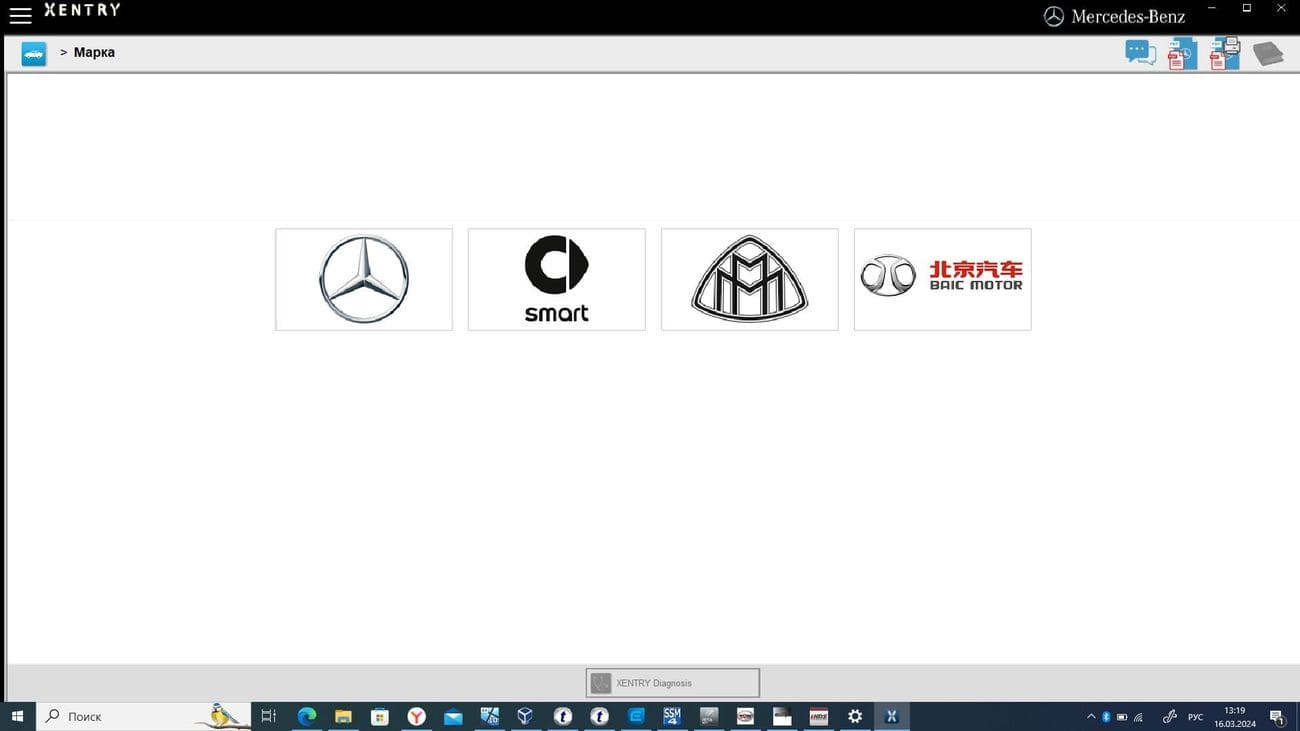Screen dimensions: 1300x731
Task: Open File Explorer from the taskbar
Action: click(x=343, y=716)
